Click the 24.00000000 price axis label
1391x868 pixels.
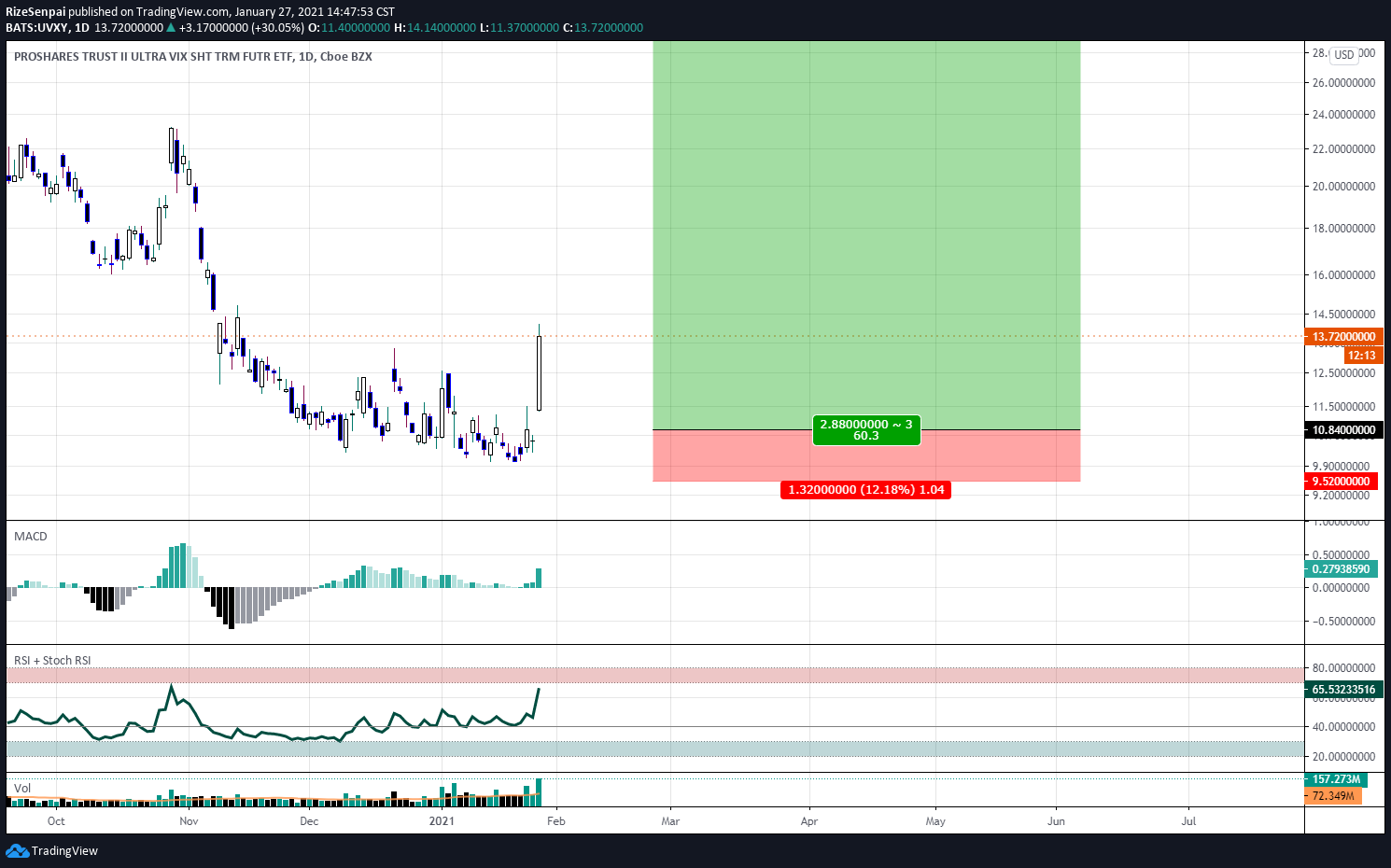(1343, 115)
